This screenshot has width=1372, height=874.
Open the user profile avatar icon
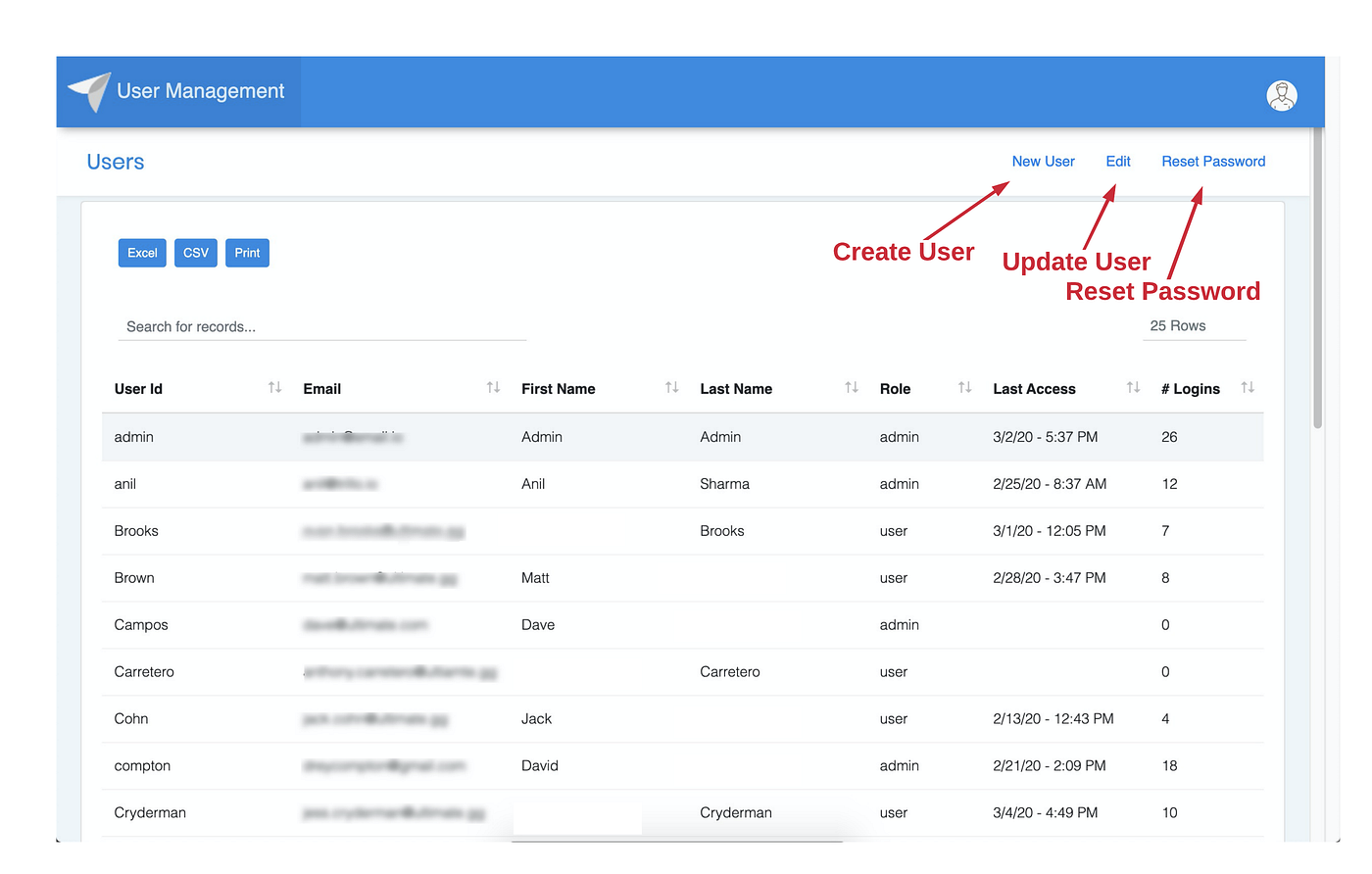pyautogui.click(x=1282, y=95)
